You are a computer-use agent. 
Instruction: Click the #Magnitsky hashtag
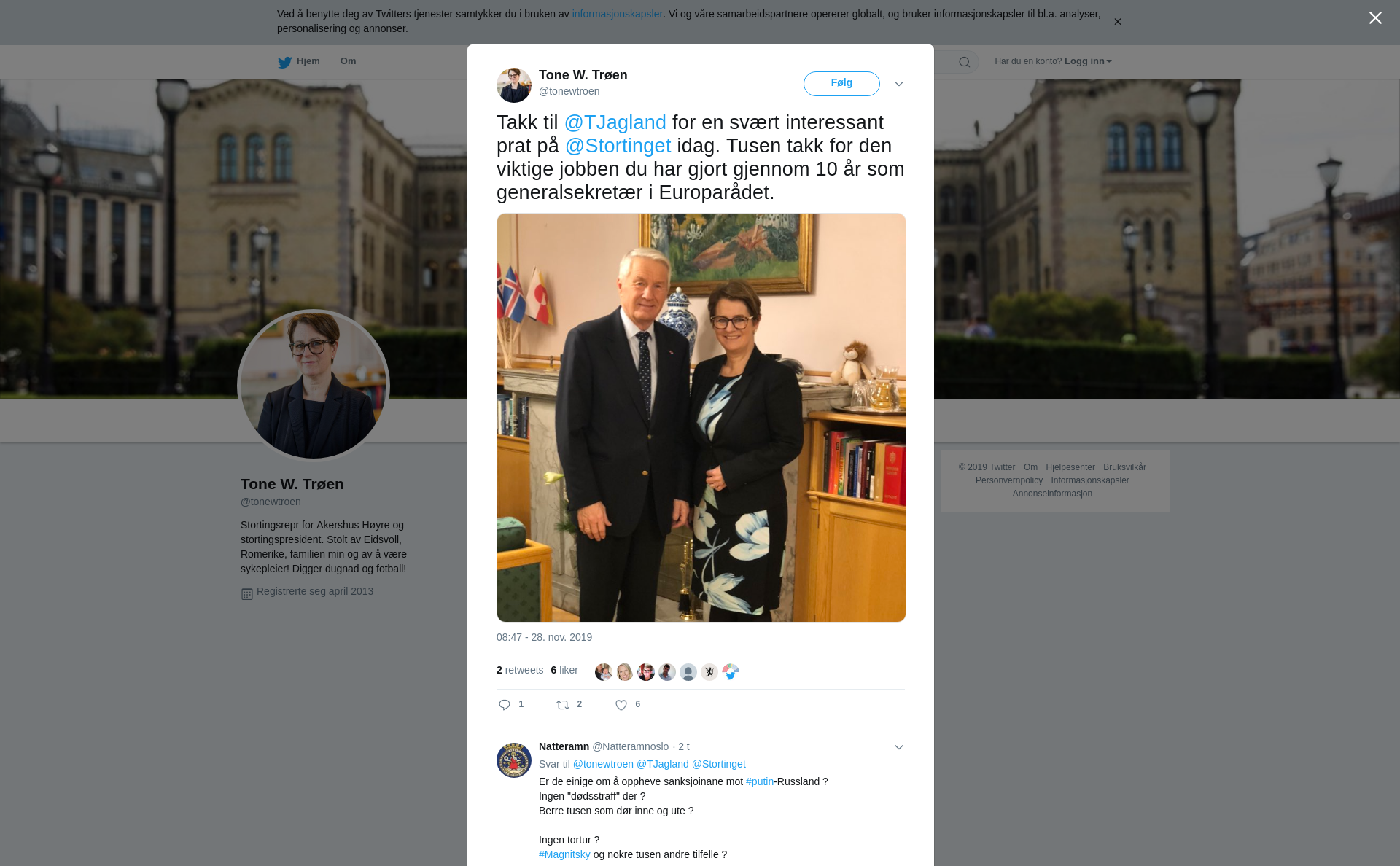point(564,854)
